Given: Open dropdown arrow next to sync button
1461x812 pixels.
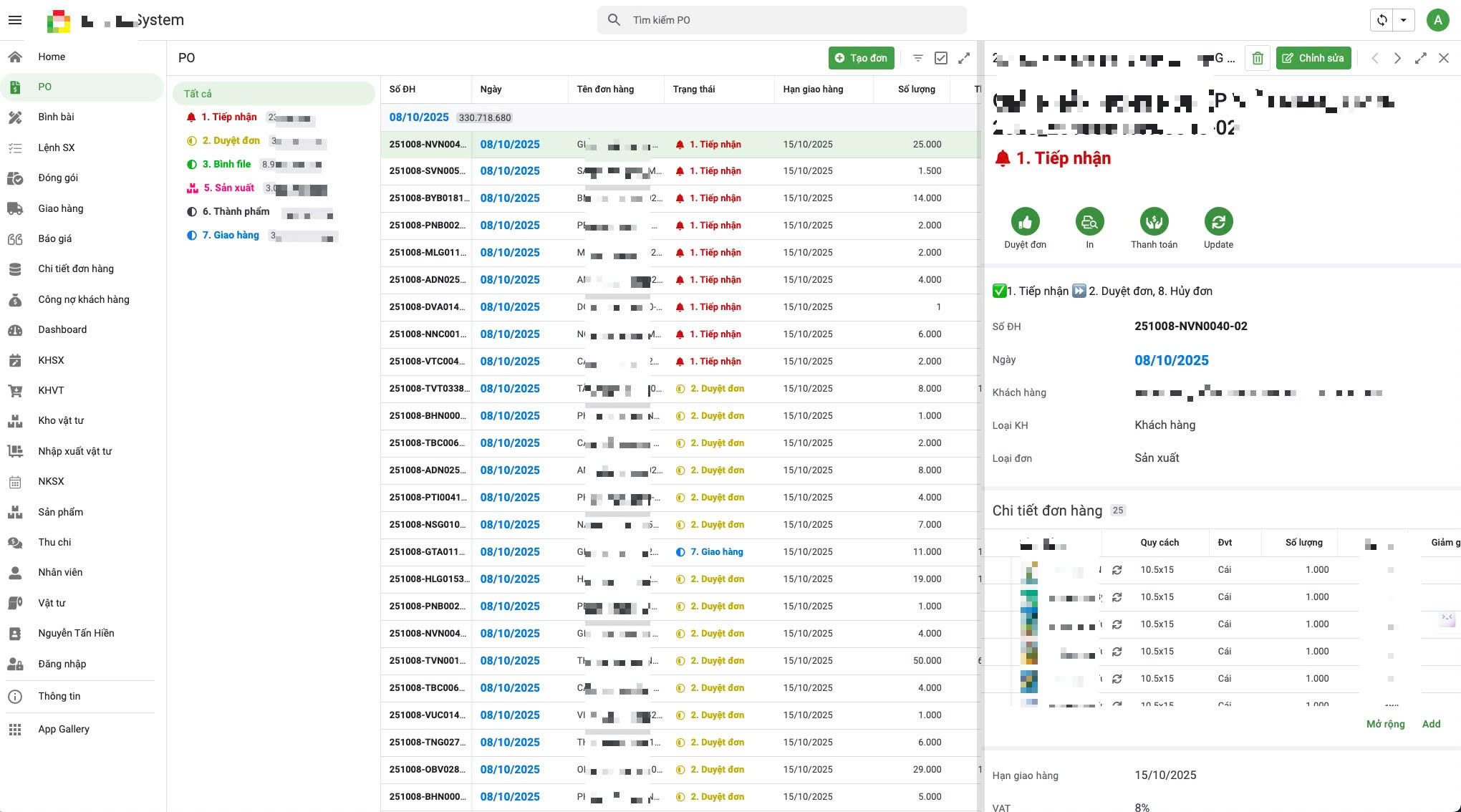Looking at the screenshot, I should 1404,20.
